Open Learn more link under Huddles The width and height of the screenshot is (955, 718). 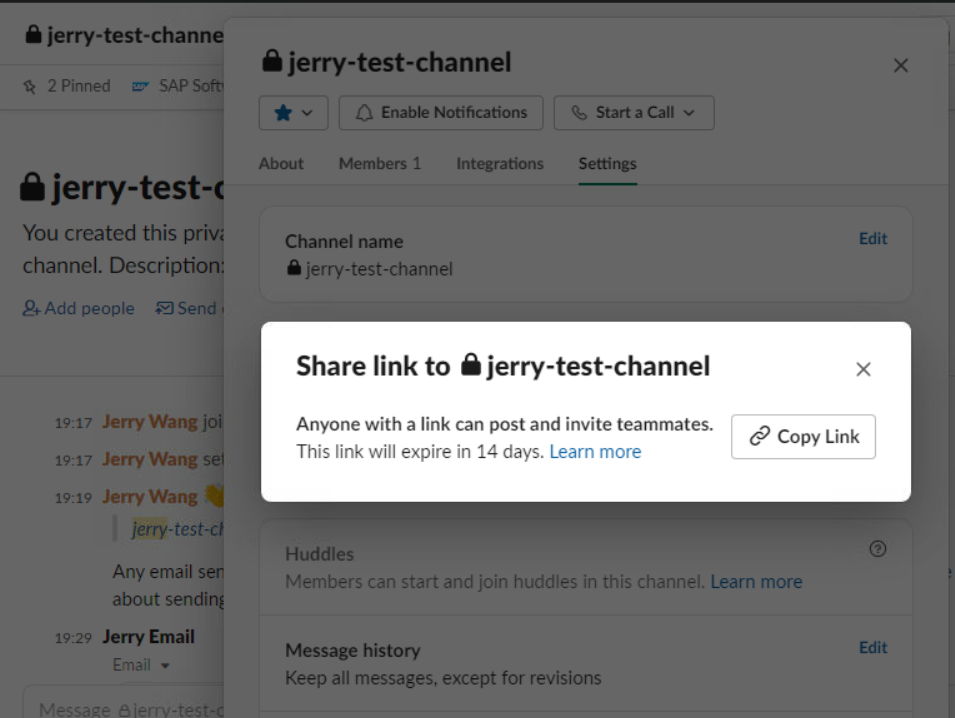click(x=756, y=582)
